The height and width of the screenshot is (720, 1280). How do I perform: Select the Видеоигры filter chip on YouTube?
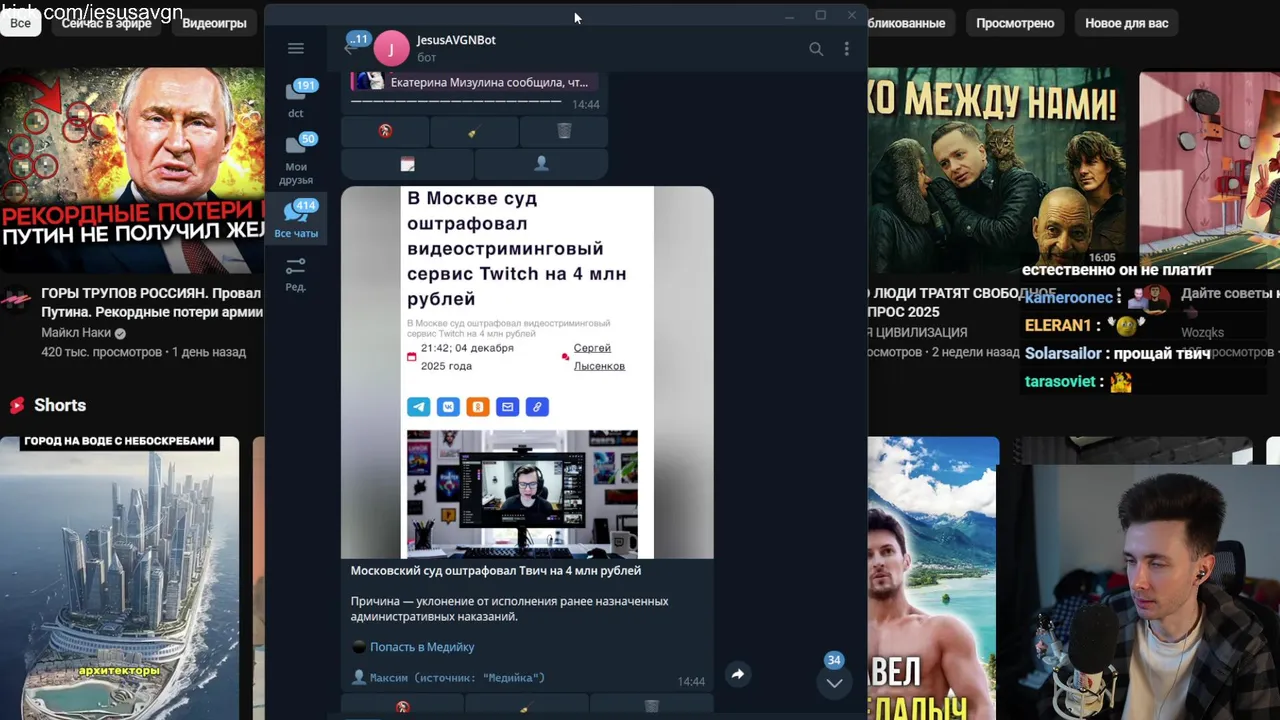pyautogui.click(x=214, y=23)
